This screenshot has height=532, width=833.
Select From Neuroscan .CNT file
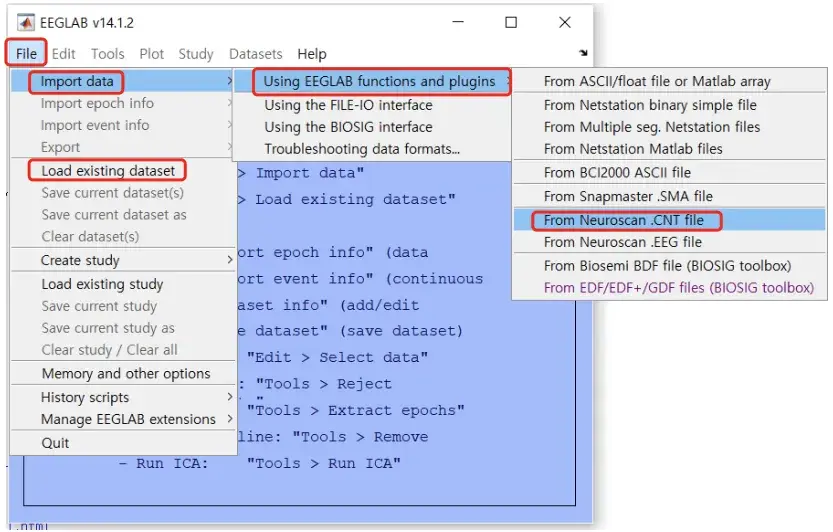coord(624,219)
